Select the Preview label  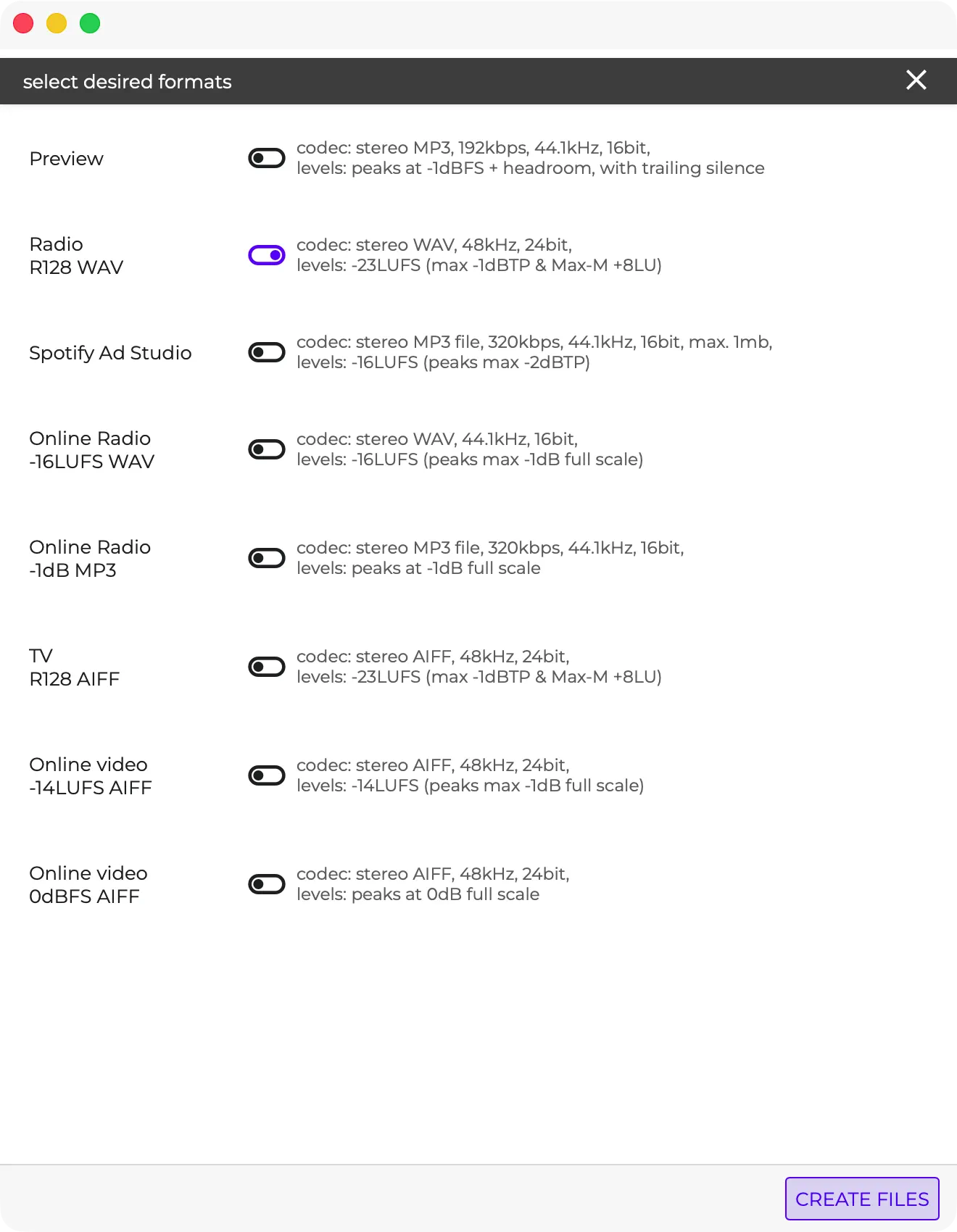pyautogui.click(x=66, y=159)
